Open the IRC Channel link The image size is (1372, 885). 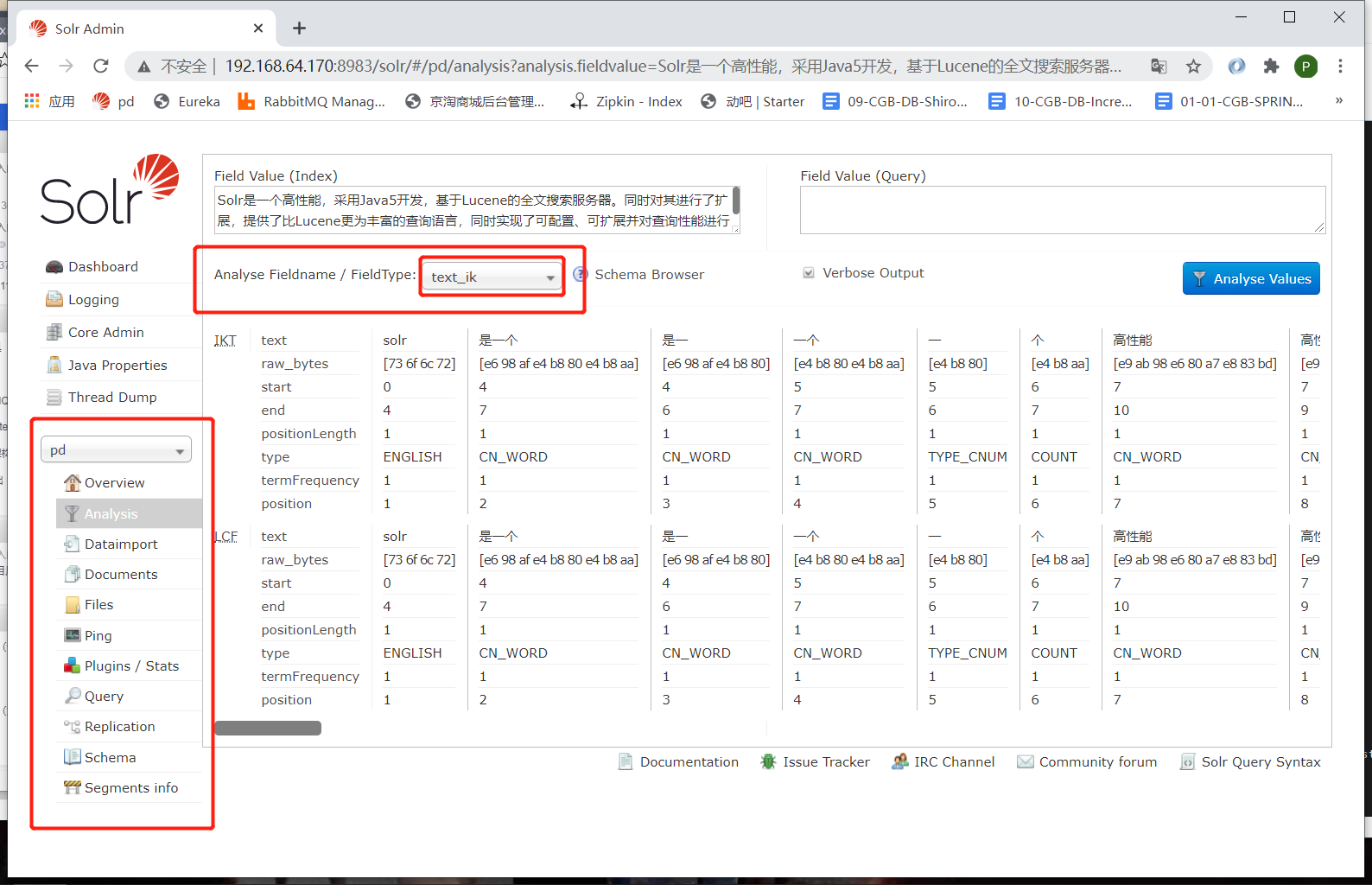[x=943, y=762]
